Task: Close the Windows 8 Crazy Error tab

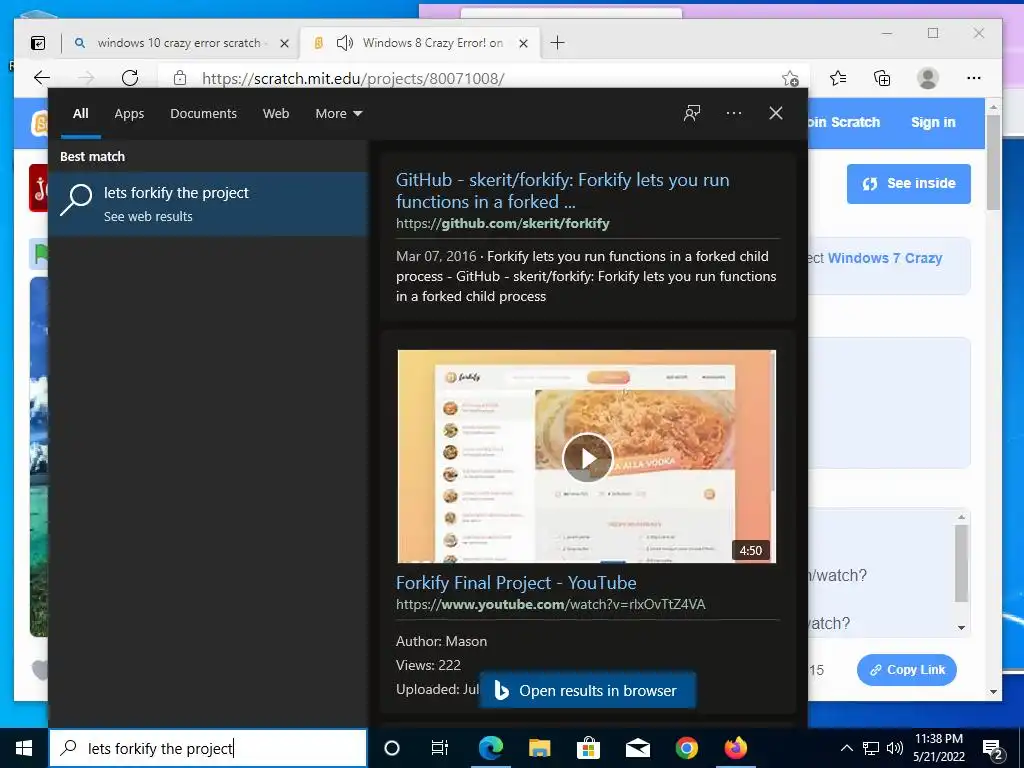Action: (x=523, y=43)
